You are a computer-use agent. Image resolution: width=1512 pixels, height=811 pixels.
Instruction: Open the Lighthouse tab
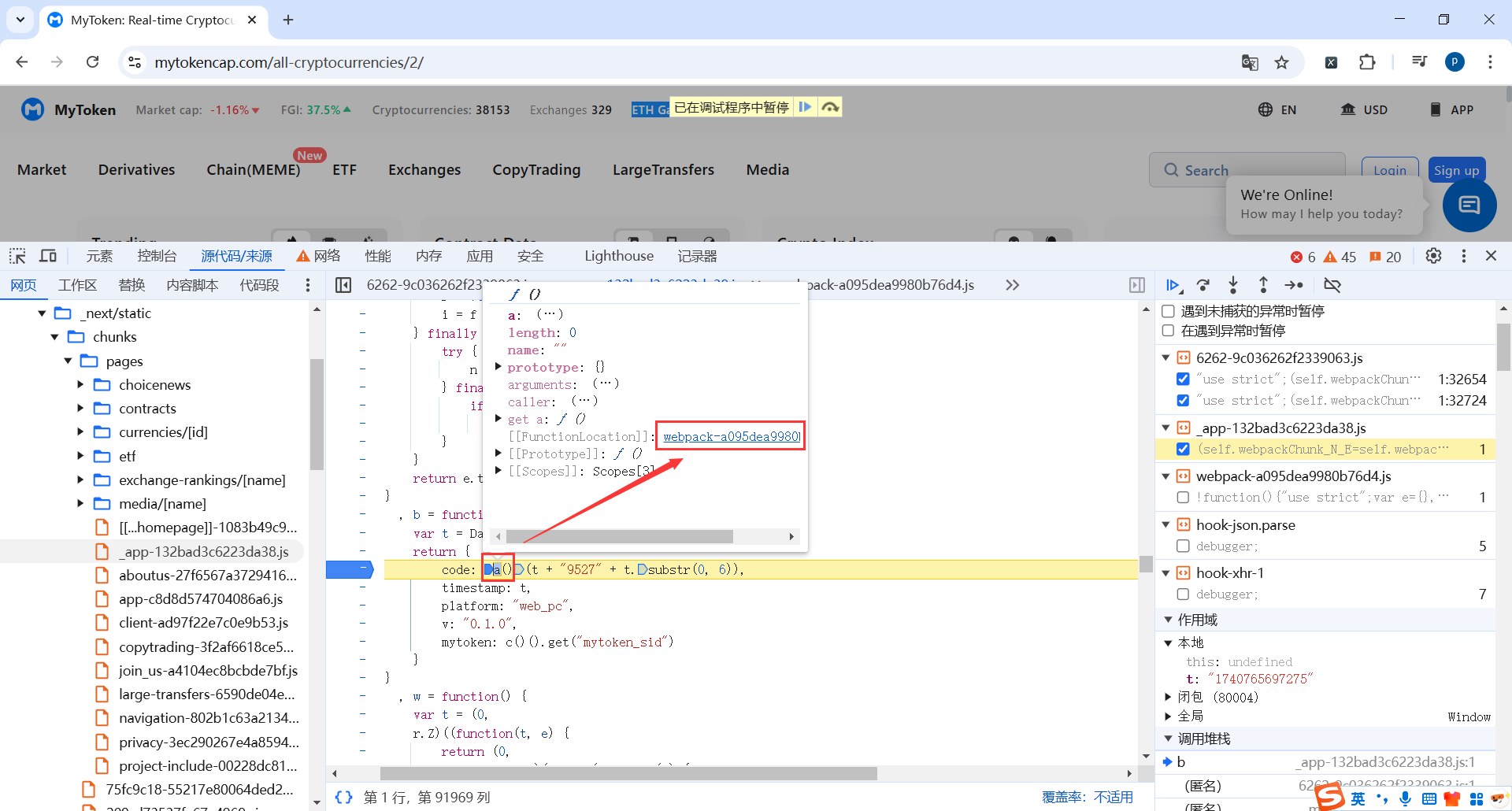[x=619, y=256]
